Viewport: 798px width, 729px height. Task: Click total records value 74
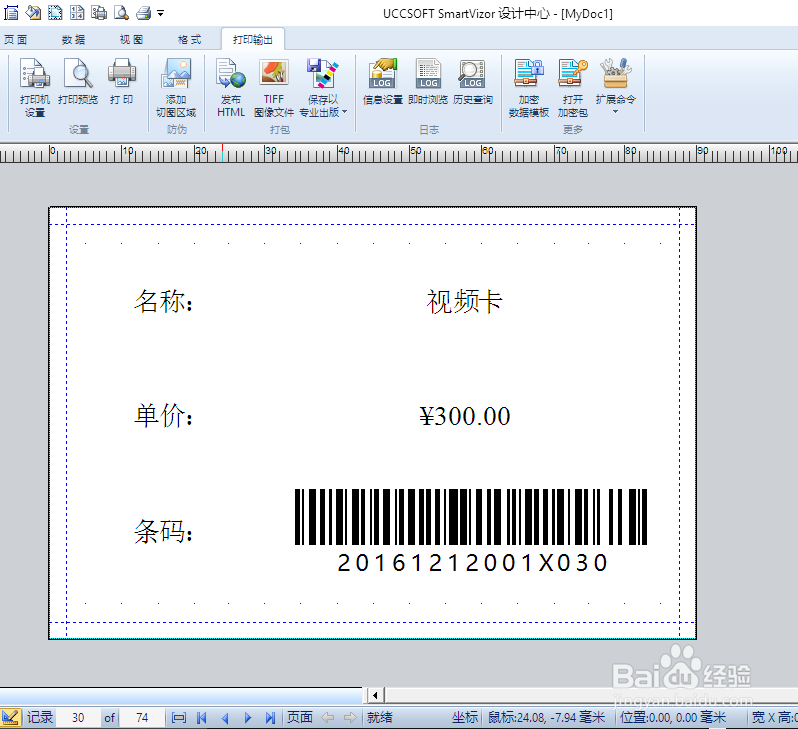click(142, 717)
